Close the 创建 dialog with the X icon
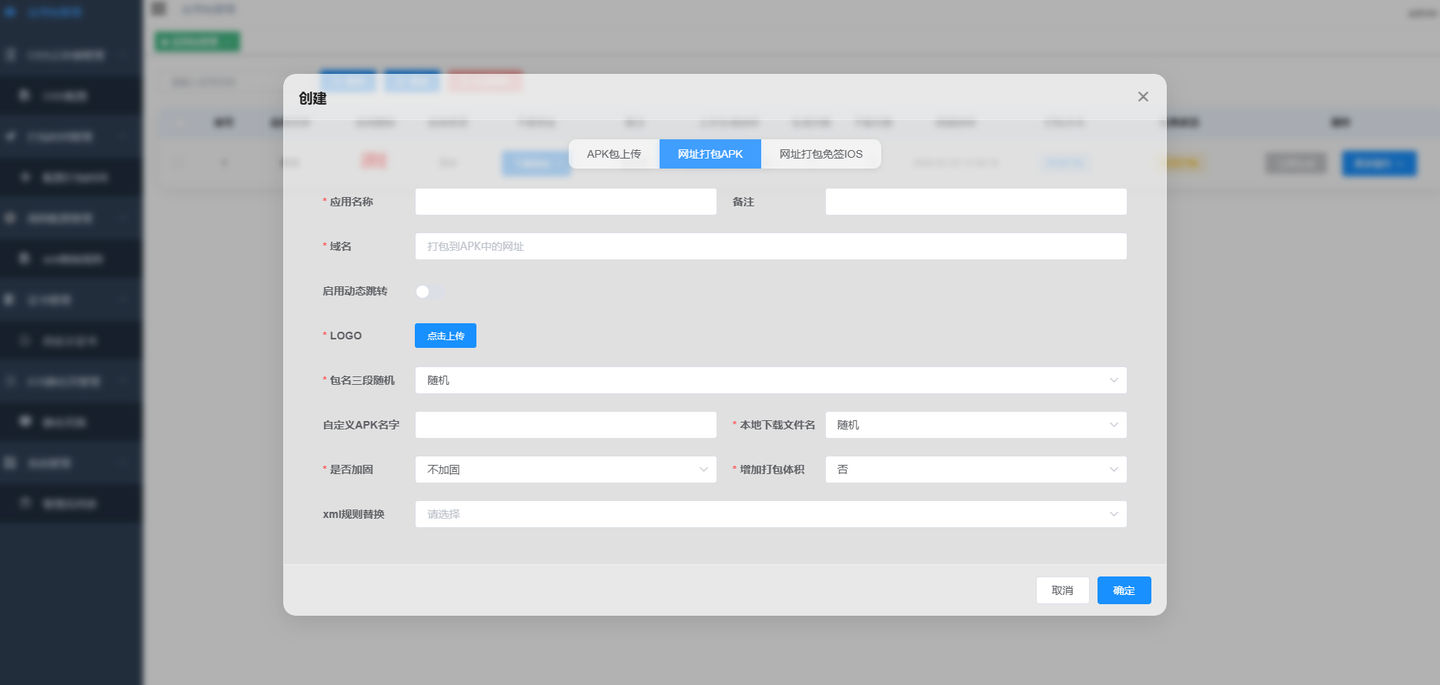This screenshot has height=685, width=1440. click(1143, 97)
